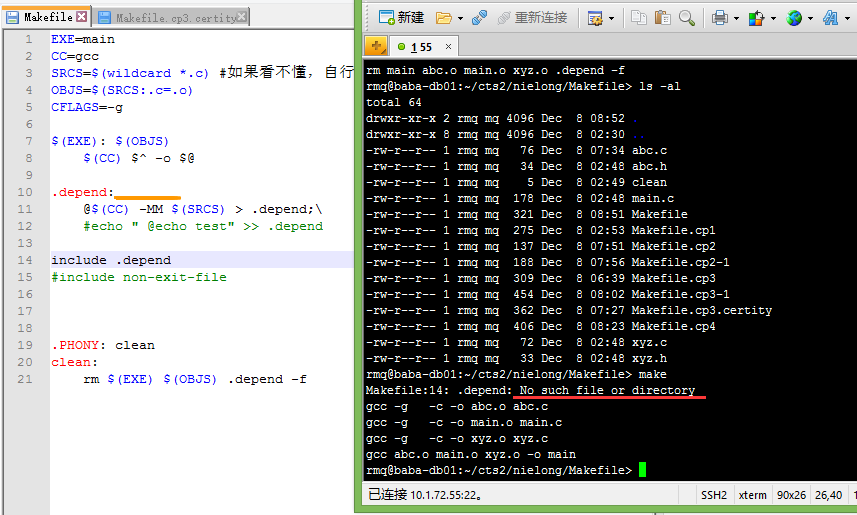Click '.PHONY: clean' line in editor
This screenshot has height=515, width=857.
pyautogui.click(x=103, y=346)
